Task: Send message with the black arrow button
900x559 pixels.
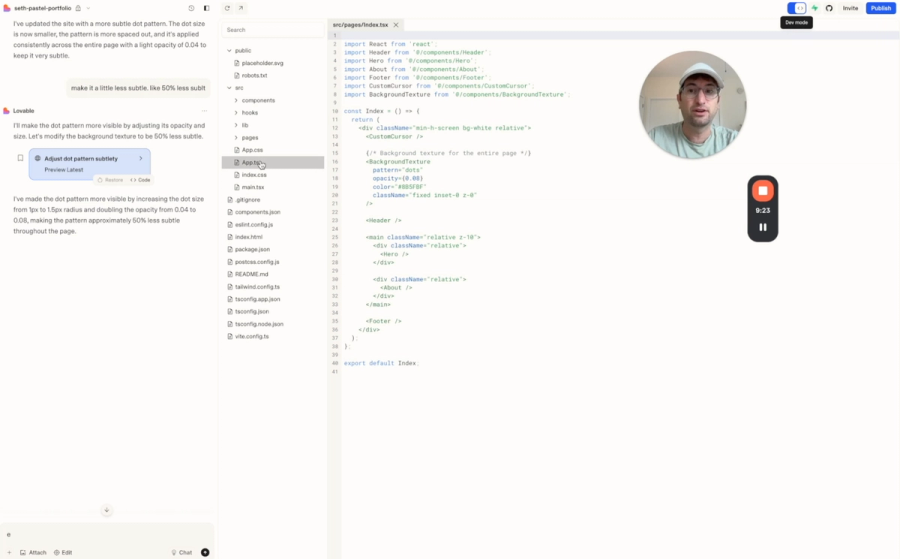Action: click(205, 553)
